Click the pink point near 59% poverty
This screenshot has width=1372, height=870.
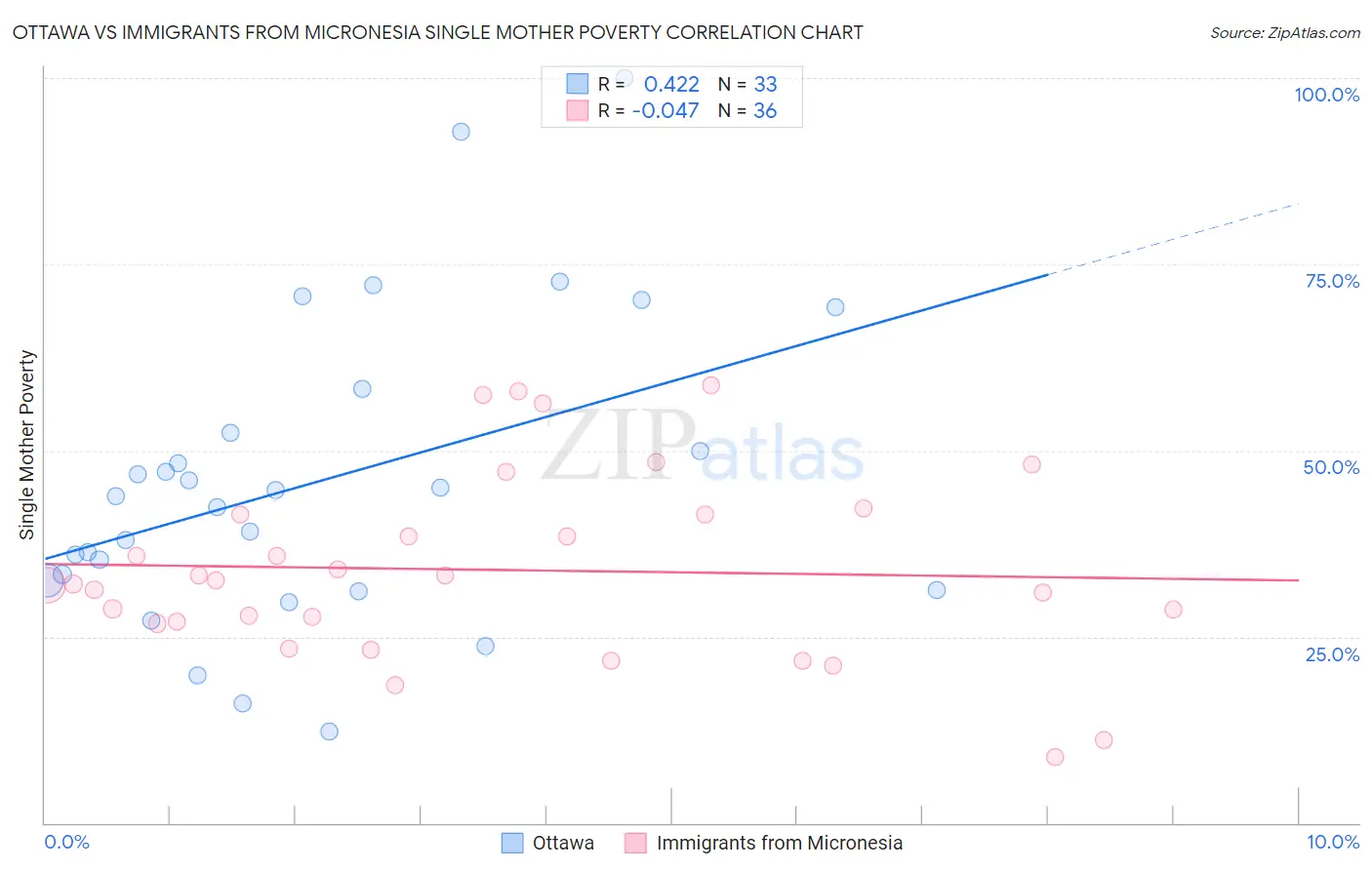pyautogui.click(x=711, y=385)
